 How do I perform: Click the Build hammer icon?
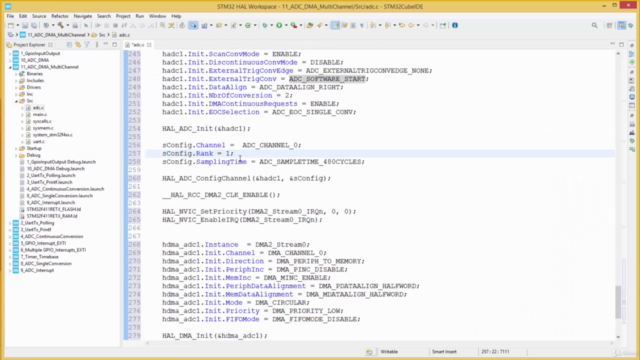(x=61, y=25)
